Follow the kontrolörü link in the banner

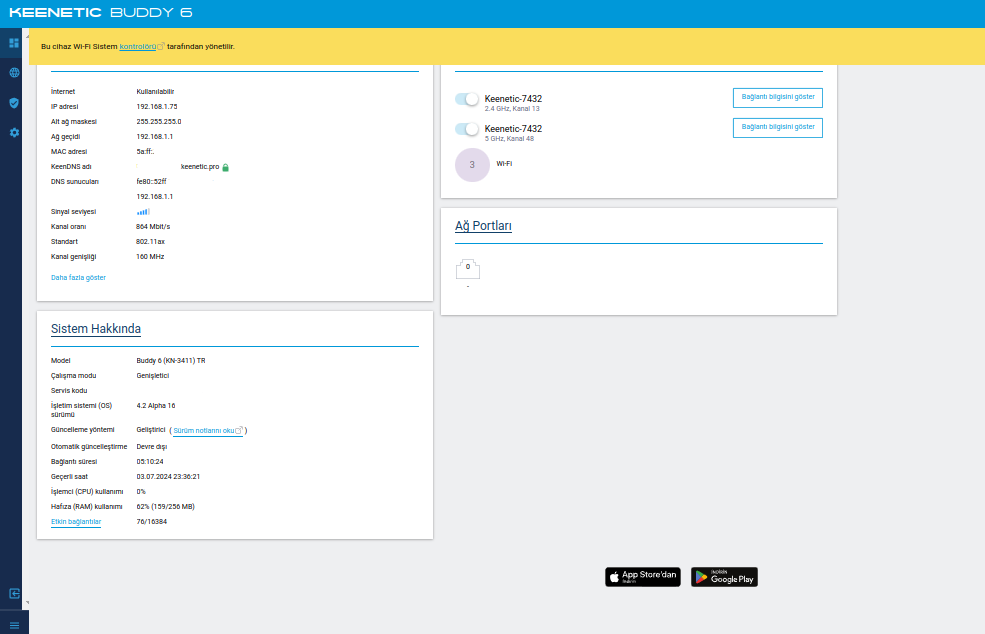coord(138,46)
